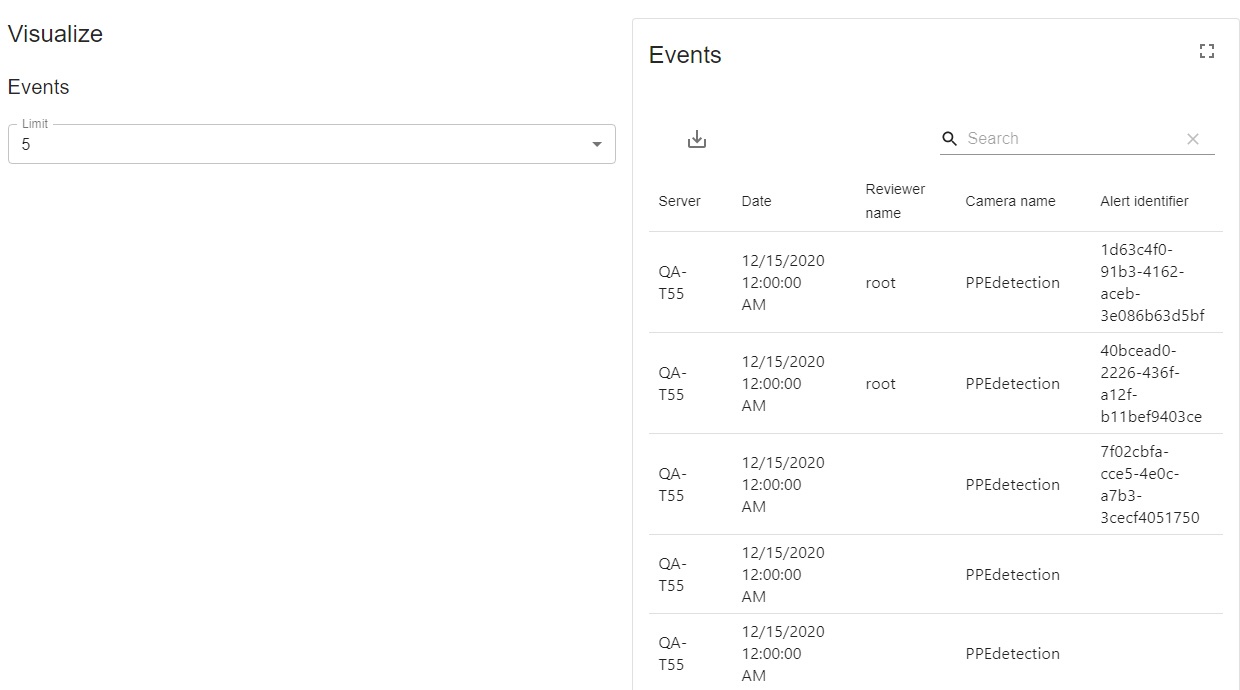Open the Limit dropdown arrow
This screenshot has width=1240, height=690.
pyautogui.click(x=597, y=145)
